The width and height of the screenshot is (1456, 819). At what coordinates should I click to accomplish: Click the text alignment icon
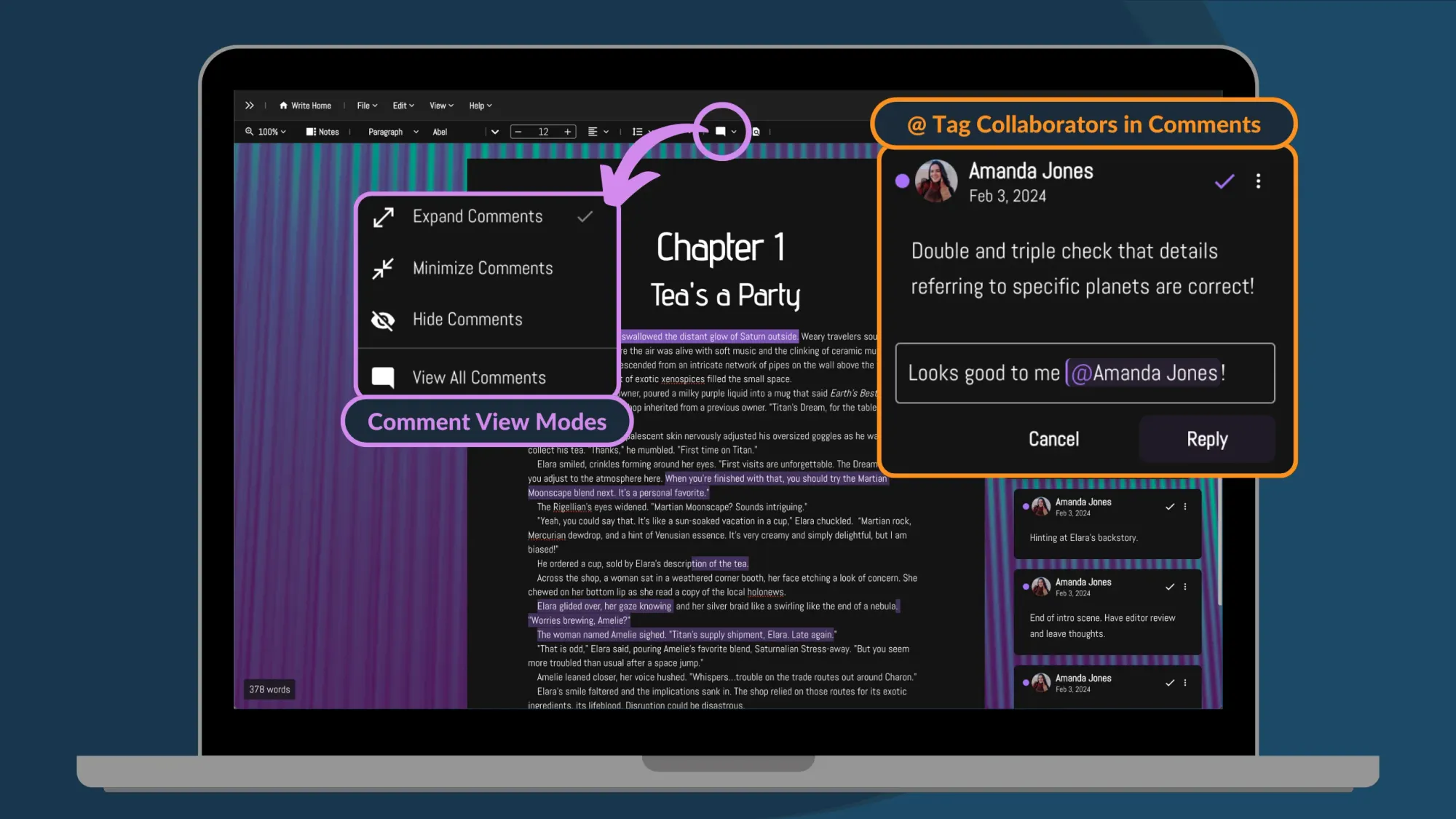tap(593, 132)
